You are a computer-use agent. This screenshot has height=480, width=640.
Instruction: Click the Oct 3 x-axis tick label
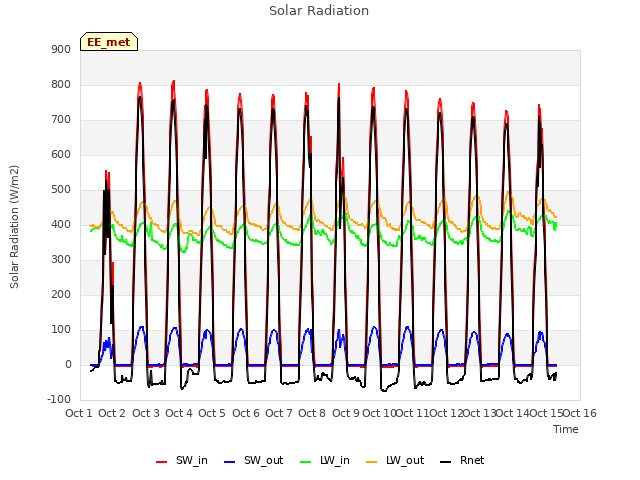click(x=146, y=413)
